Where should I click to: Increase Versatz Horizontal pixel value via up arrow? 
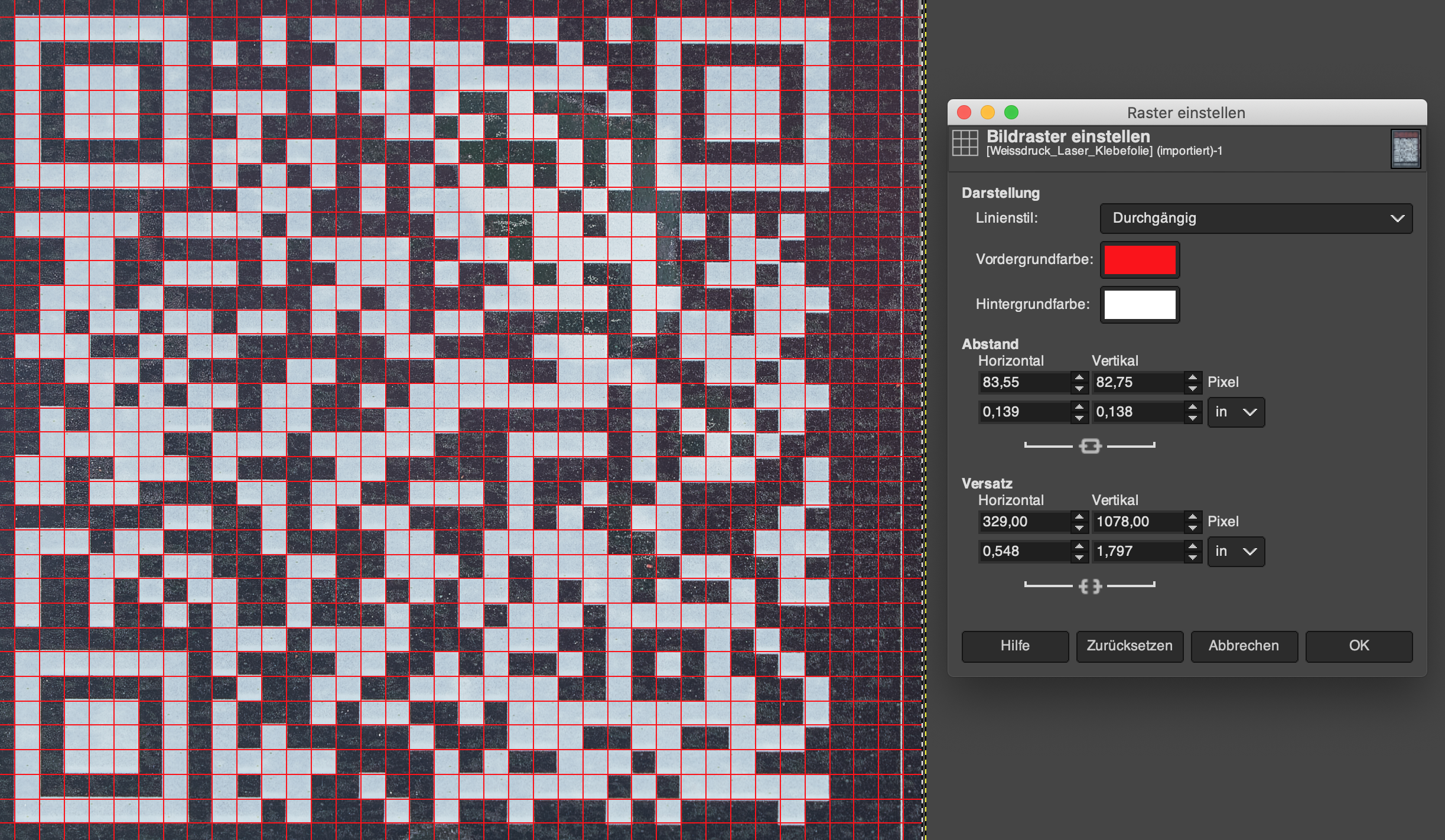pyautogui.click(x=1079, y=516)
